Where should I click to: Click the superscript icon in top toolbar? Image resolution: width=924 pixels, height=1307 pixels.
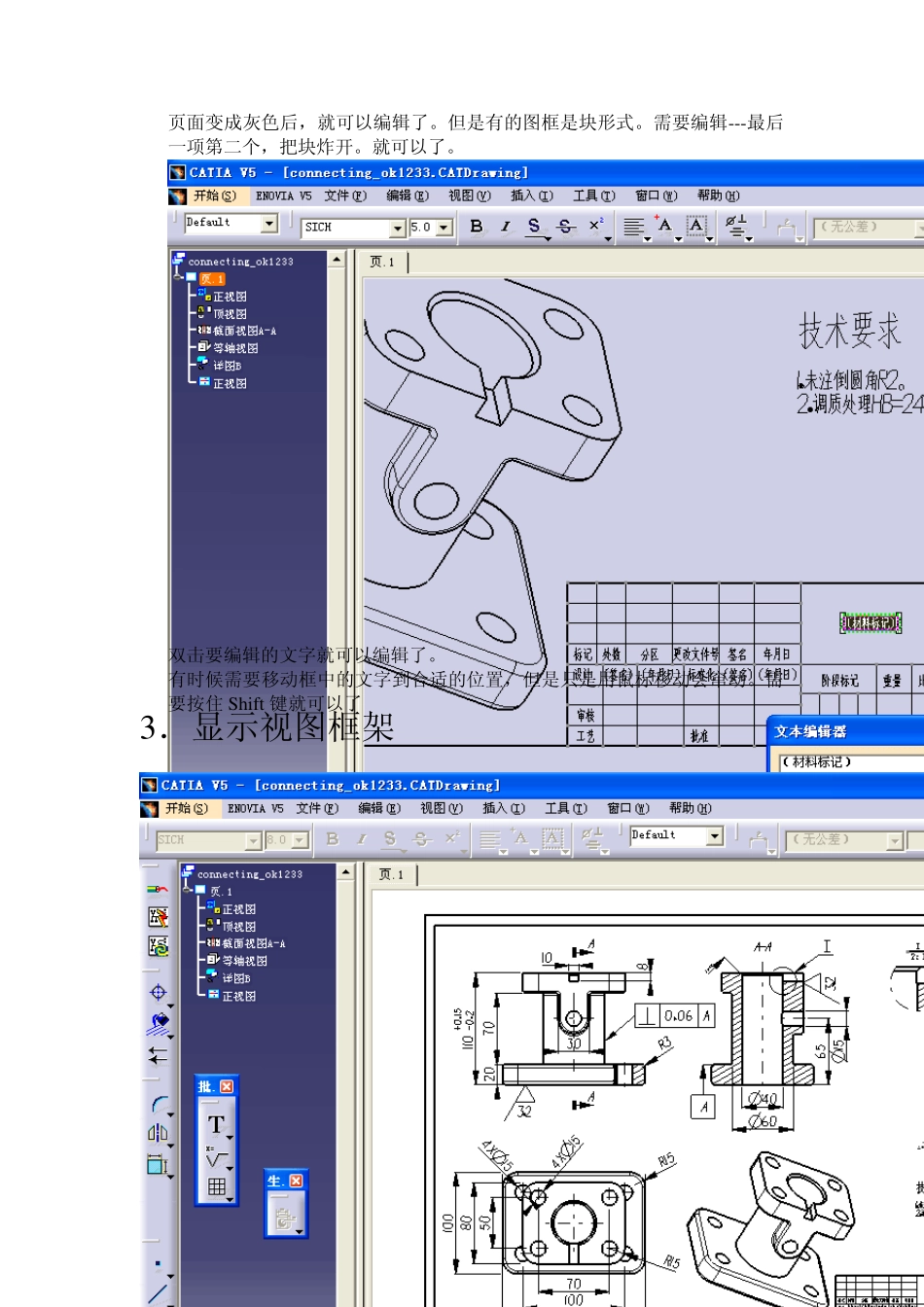coord(596,227)
